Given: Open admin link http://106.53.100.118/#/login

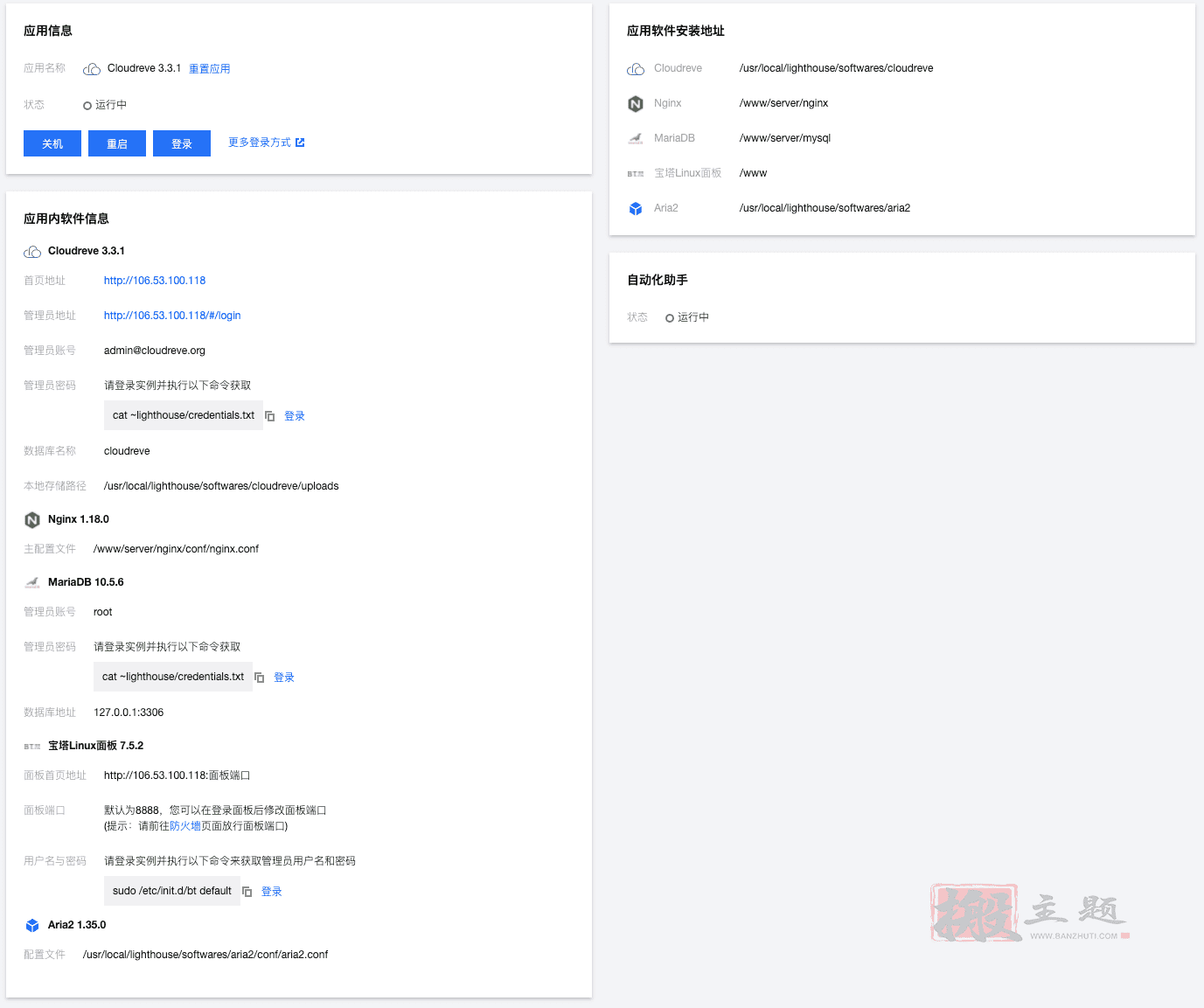Looking at the screenshot, I should (x=172, y=316).
